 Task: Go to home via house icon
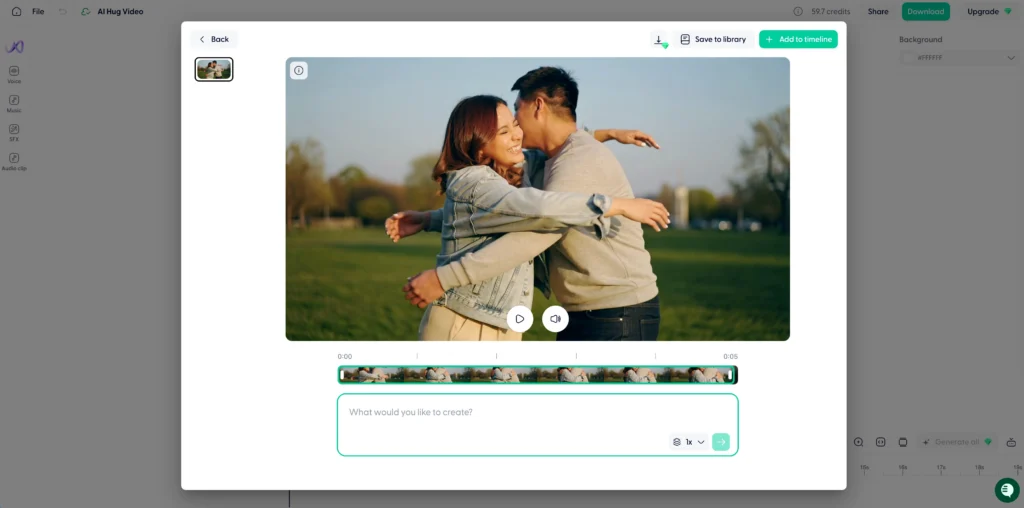(x=15, y=11)
